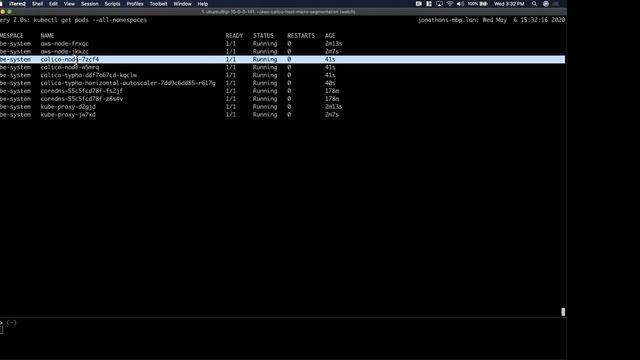Click Running status of aws-node-frxqc row
This screenshot has width=640, height=360.
(265, 44)
